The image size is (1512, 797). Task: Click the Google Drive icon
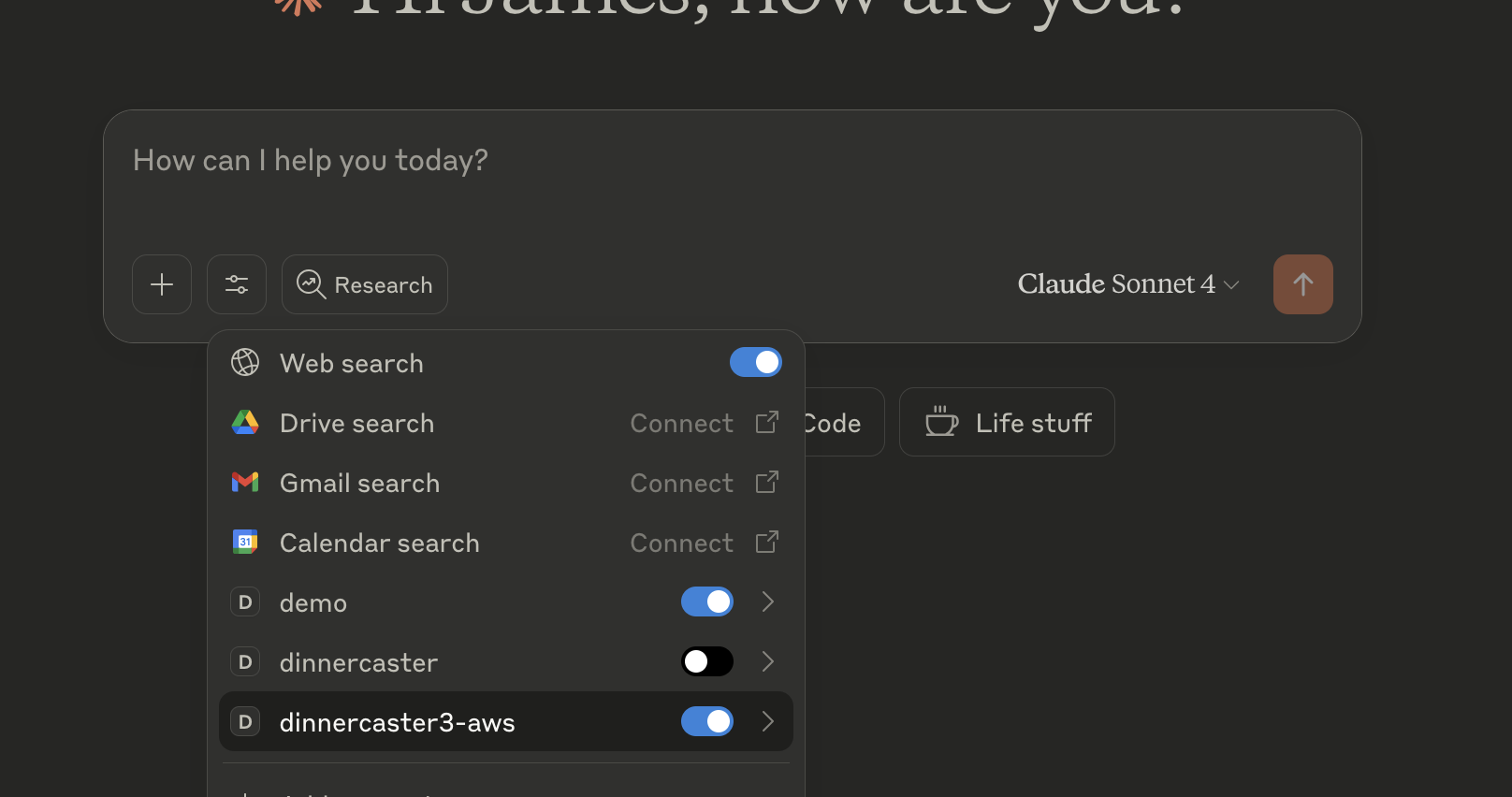[245, 423]
